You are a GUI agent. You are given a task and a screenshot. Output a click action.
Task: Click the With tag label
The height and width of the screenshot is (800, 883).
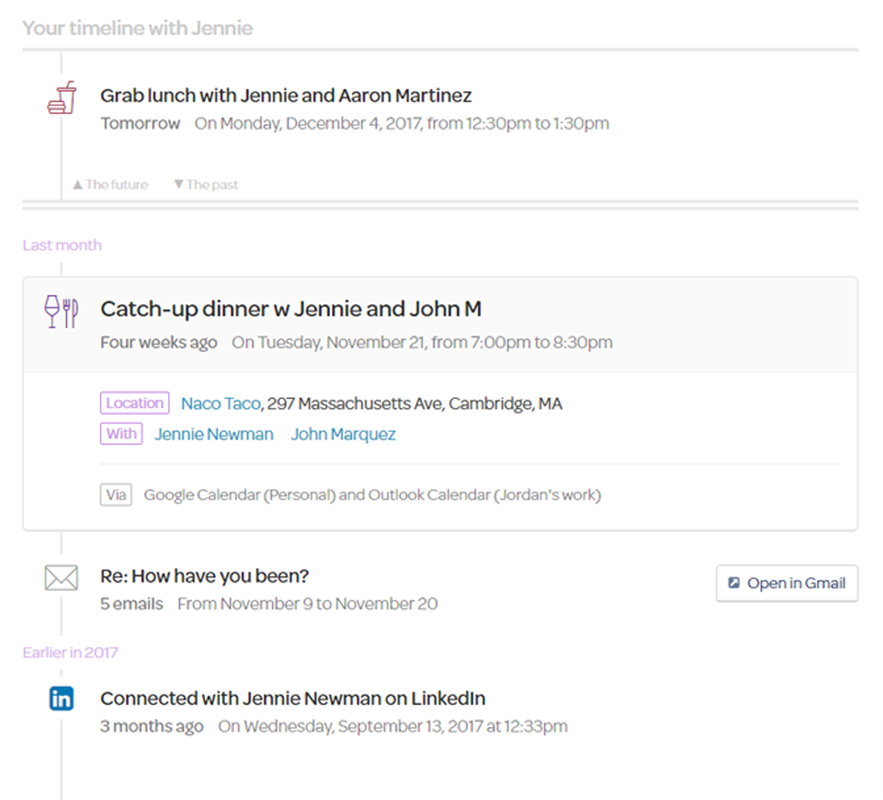point(121,434)
